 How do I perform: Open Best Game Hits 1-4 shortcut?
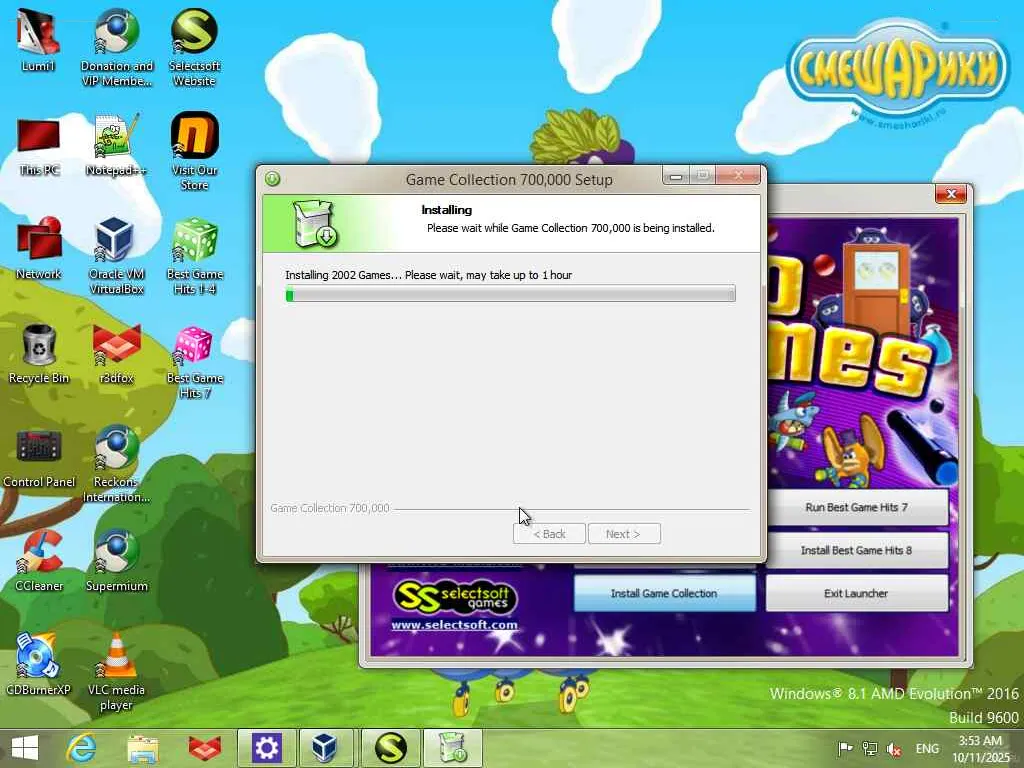pyautogui.click(x=194, y=256)
